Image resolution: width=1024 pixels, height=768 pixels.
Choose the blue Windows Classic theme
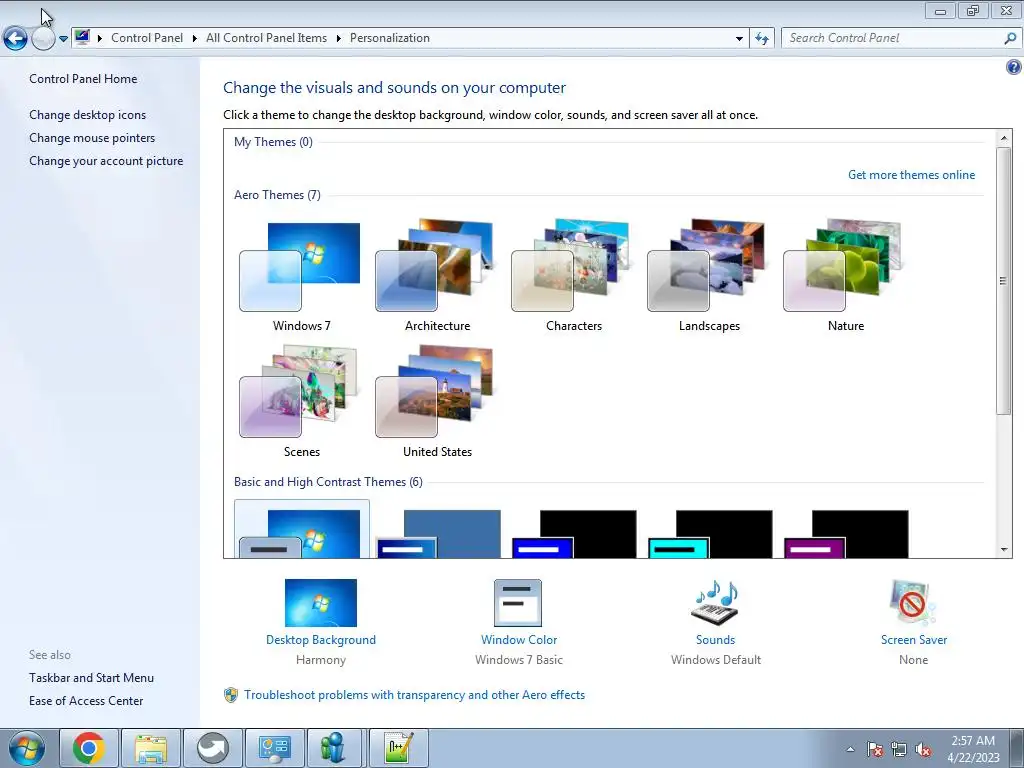[438, 534]
